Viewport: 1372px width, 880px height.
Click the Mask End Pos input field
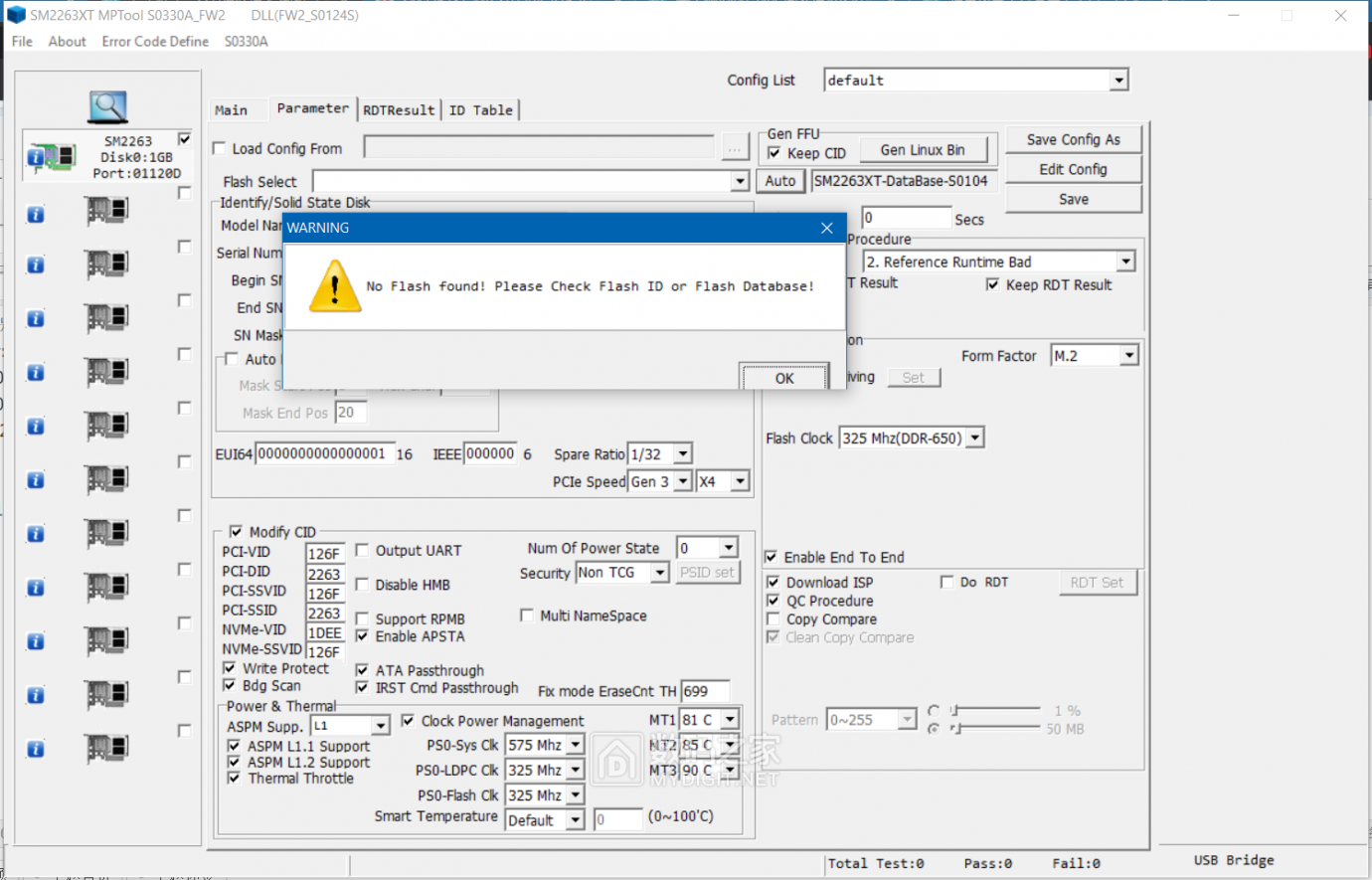(350, 412)
